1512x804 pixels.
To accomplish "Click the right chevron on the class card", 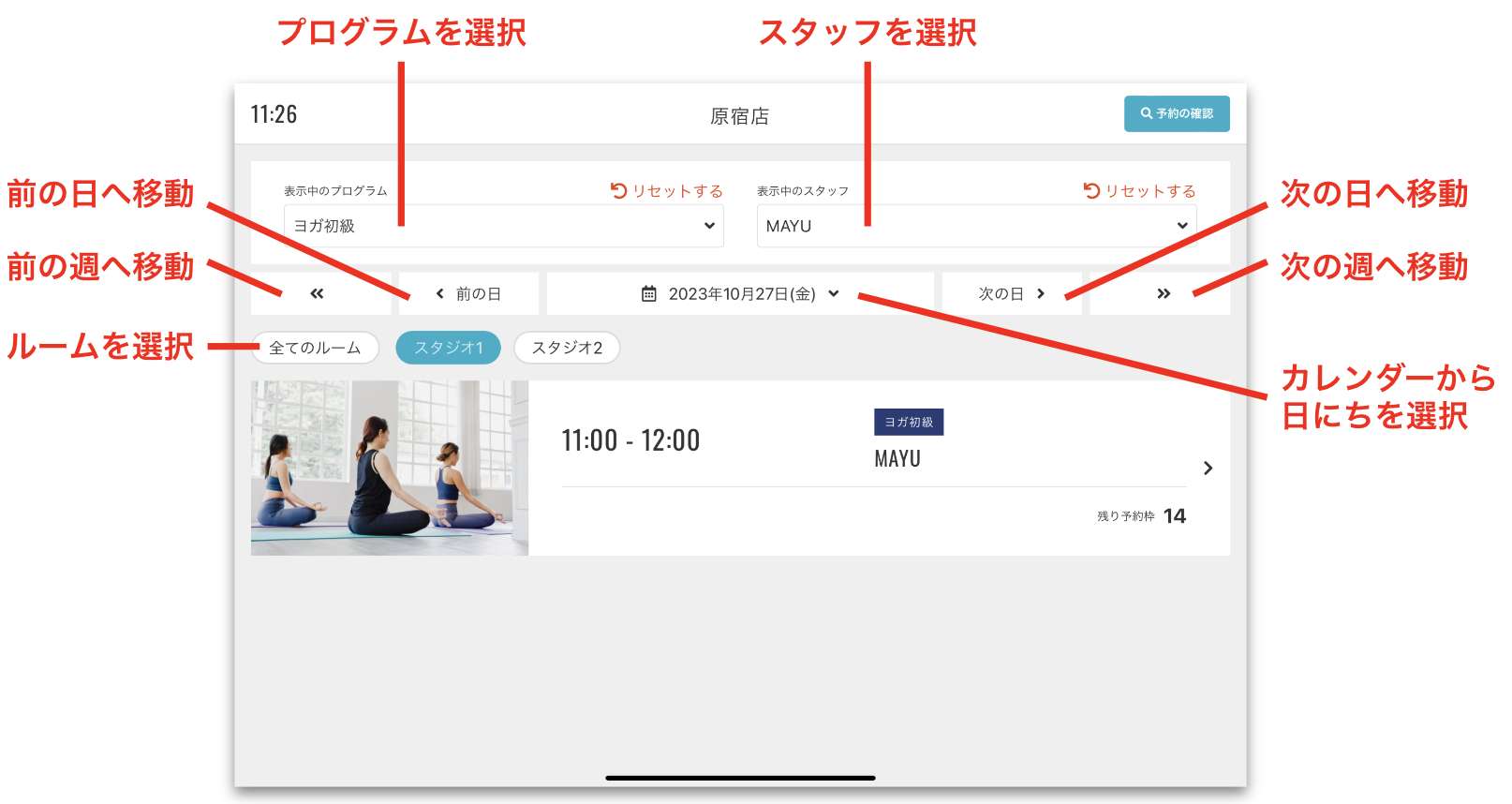I will coord(1208,468).
